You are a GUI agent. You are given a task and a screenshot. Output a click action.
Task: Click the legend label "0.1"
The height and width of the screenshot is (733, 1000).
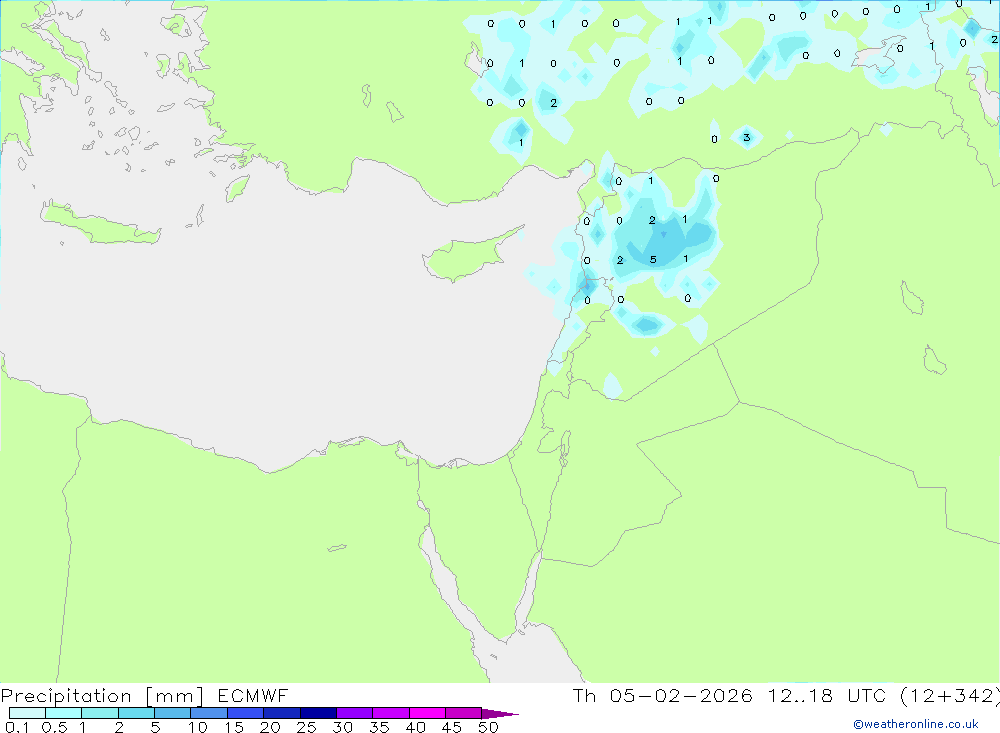coord(17,727)
